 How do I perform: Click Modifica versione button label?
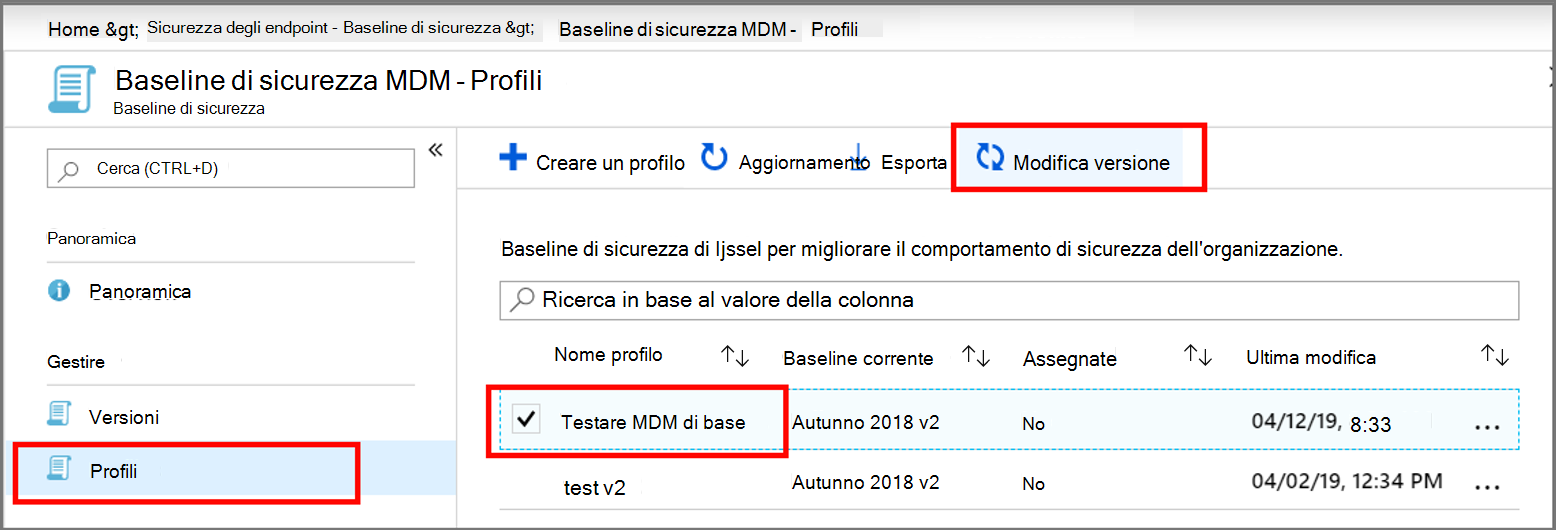(x=1091, y=162)
